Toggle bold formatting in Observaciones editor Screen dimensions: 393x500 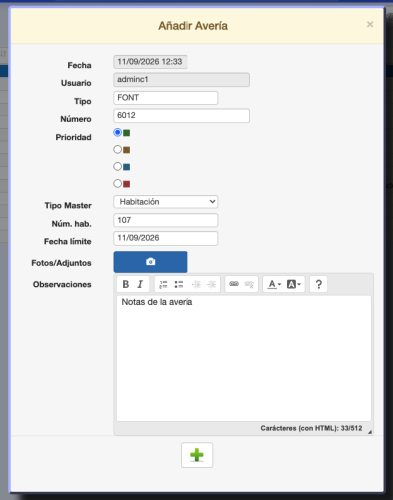(126, 284)
